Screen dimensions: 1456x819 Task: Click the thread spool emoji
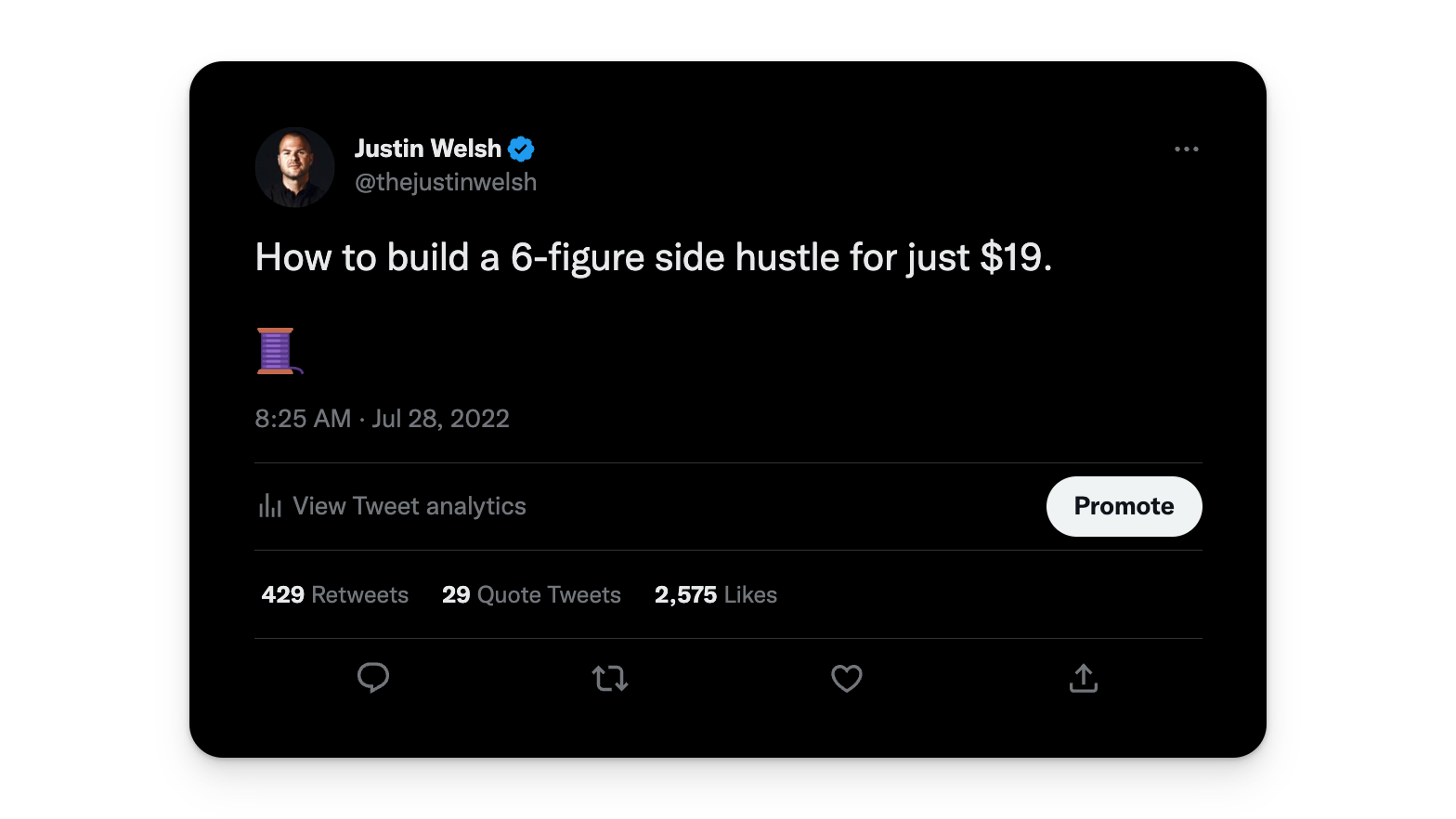[x=279, y=351]
